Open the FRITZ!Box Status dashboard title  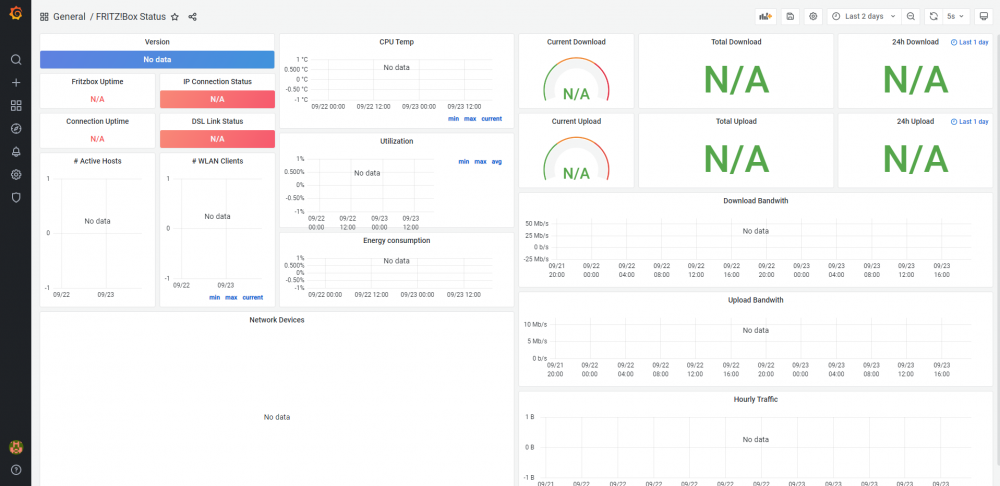click(131, 17)
